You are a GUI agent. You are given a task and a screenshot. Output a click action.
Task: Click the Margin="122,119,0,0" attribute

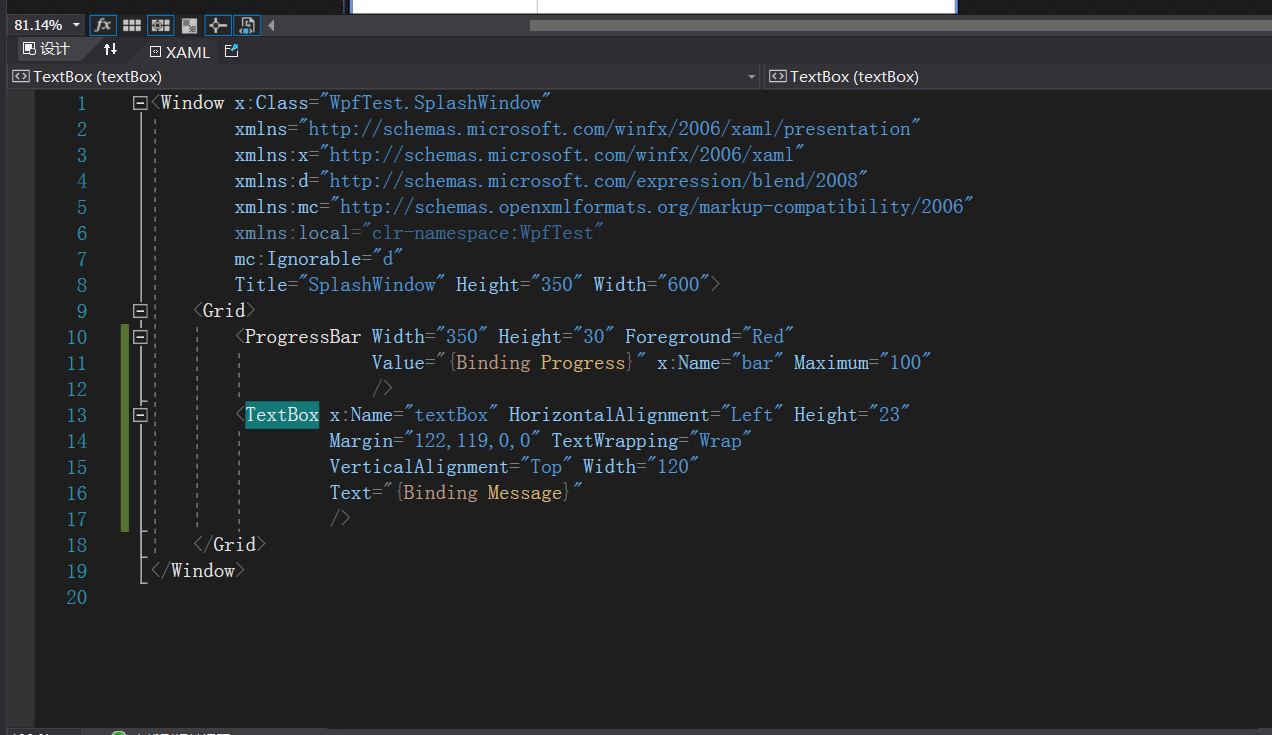coord(435,441)
